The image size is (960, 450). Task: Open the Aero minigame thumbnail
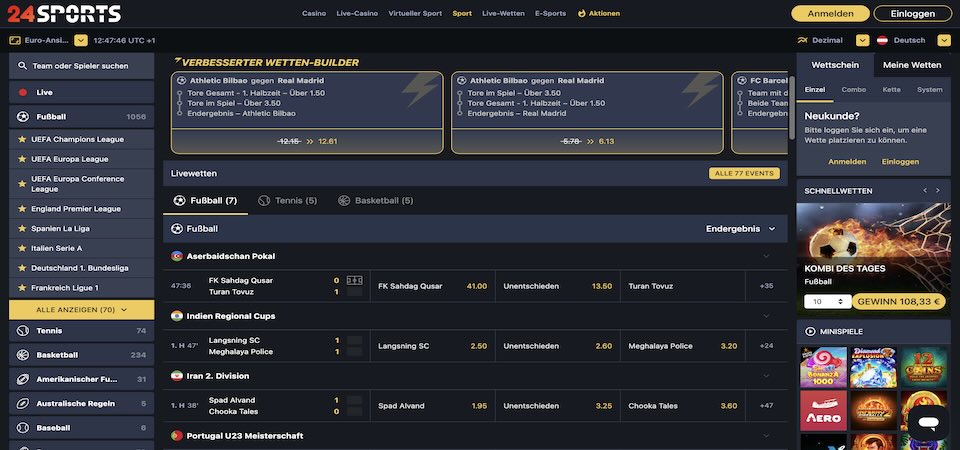(823, 411)
